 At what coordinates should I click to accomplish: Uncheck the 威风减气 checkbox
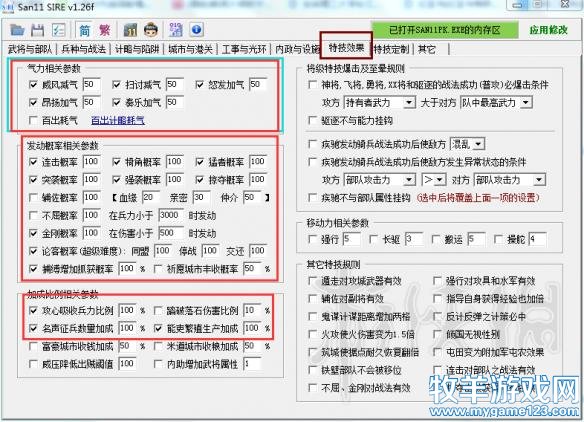pyautogui.click(x=33, y=85)
